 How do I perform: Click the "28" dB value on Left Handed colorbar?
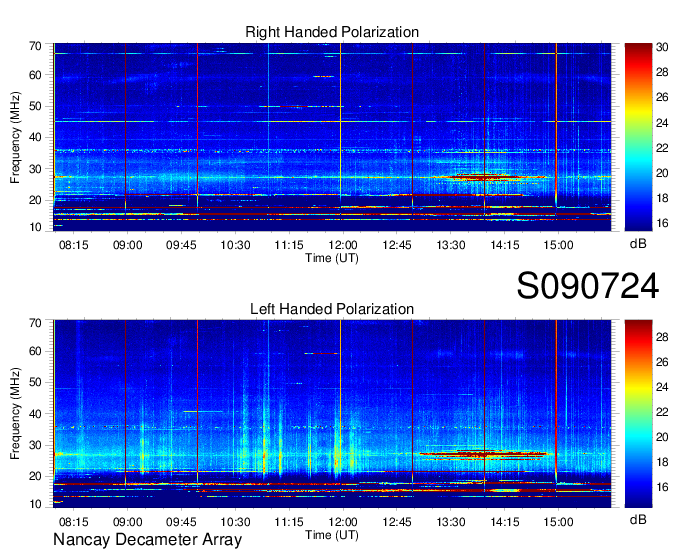662,337
